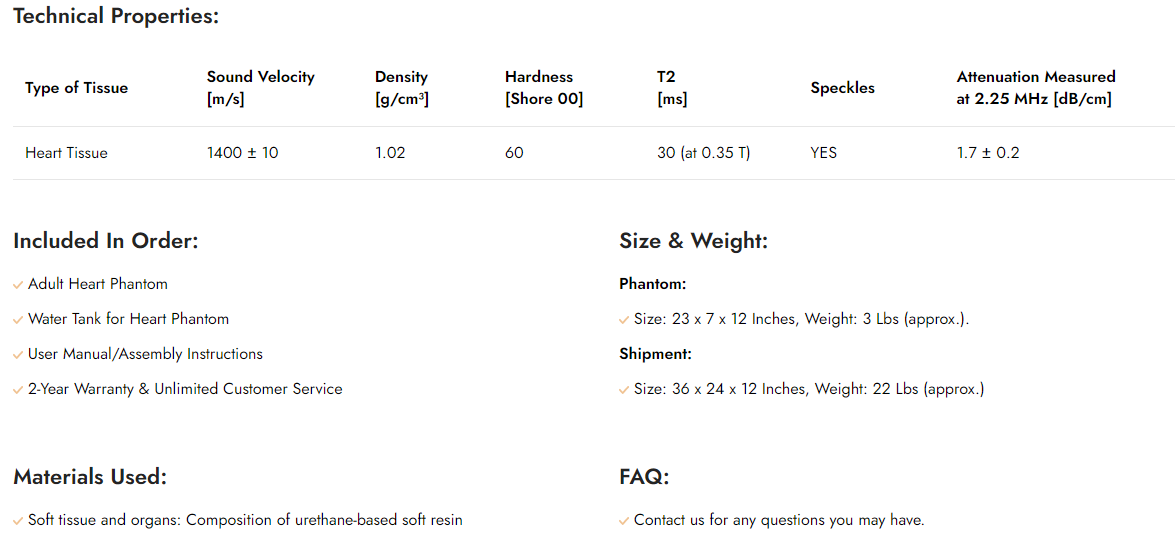Click the checkmark beside the Contact us line
The image size is (1175, 559).
click(624, 521)
